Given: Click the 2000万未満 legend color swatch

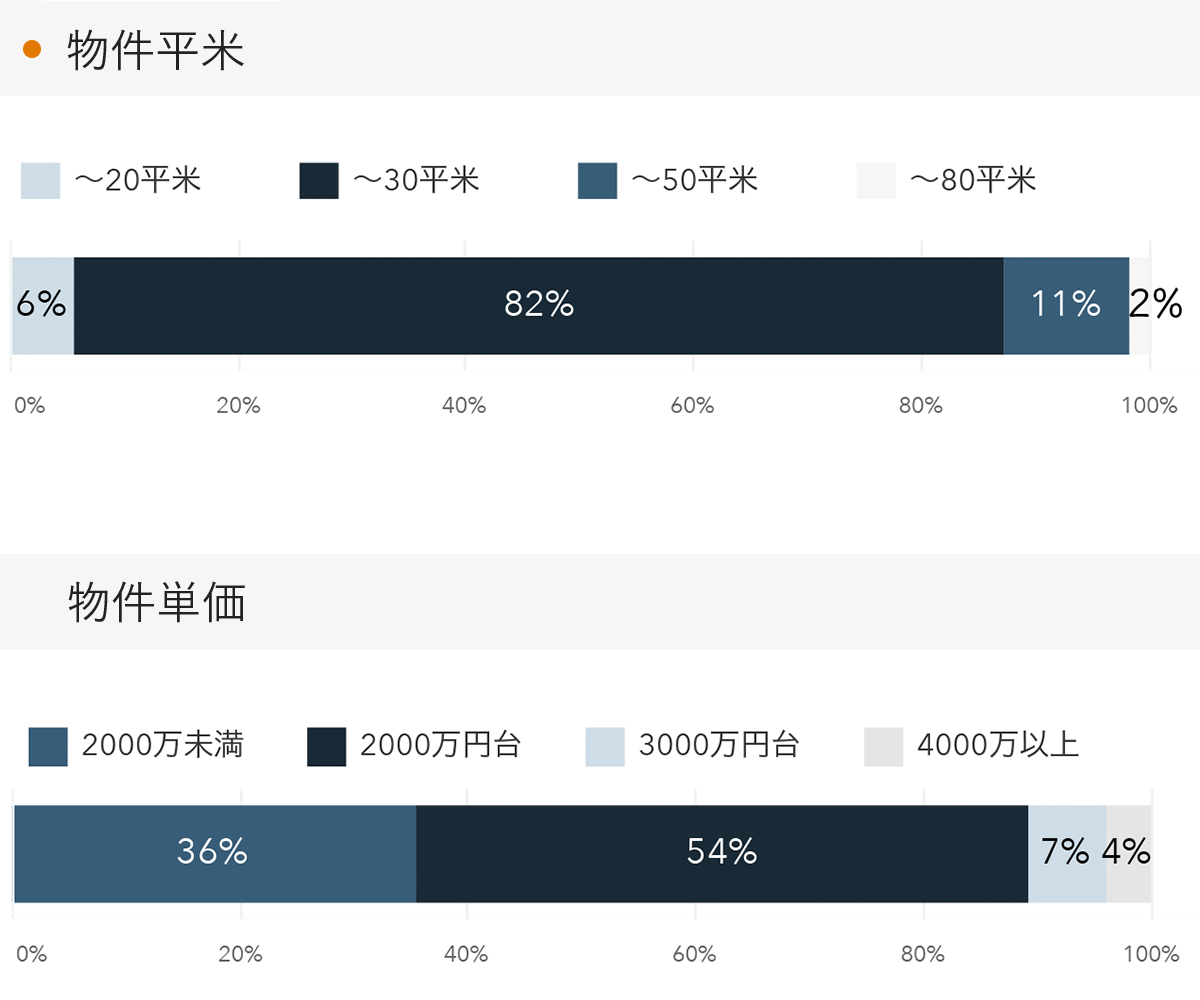Looking at the screenshot, I should coord(48,746).
